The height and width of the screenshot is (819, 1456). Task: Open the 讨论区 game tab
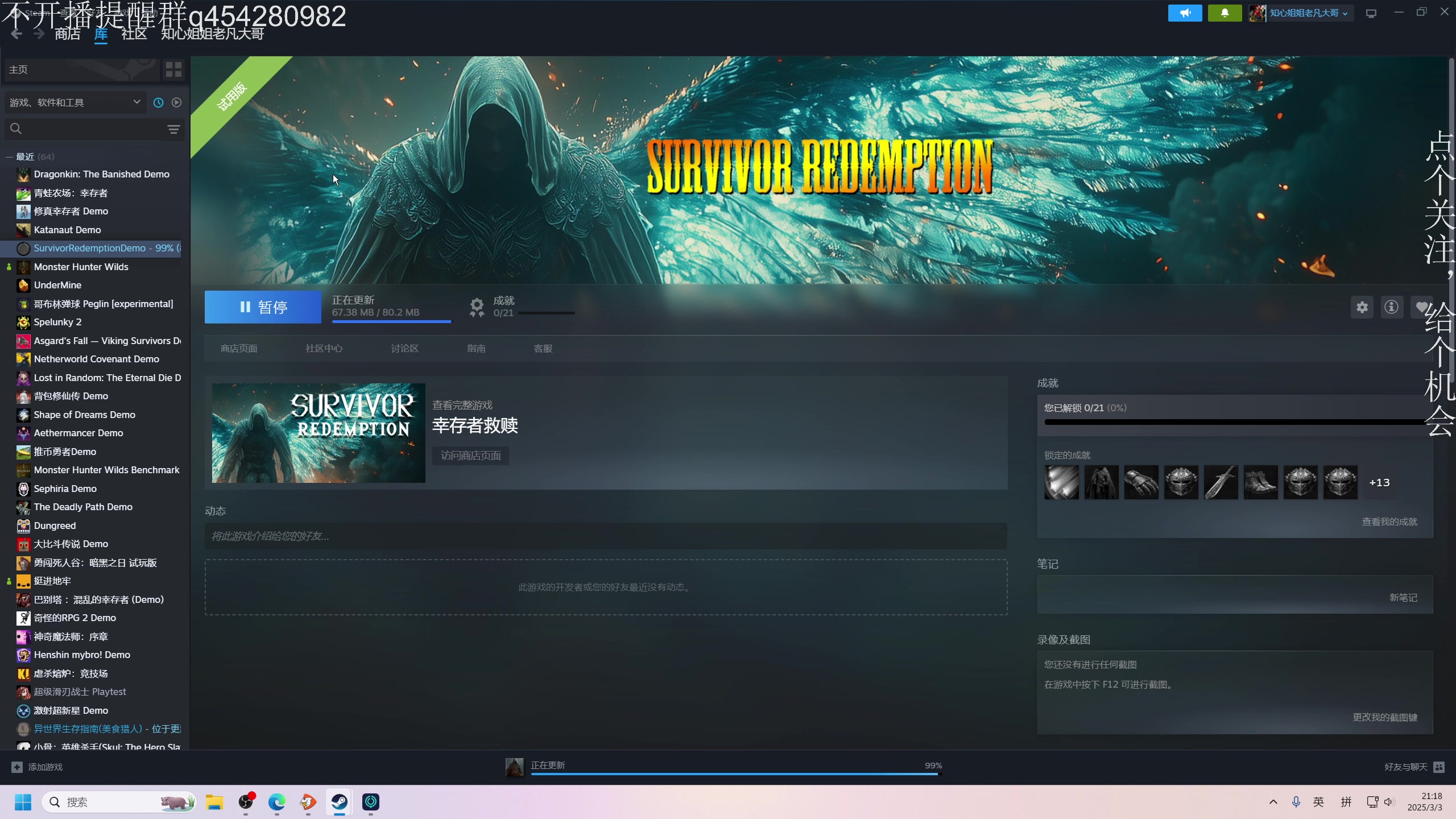[x=404, y=348]
